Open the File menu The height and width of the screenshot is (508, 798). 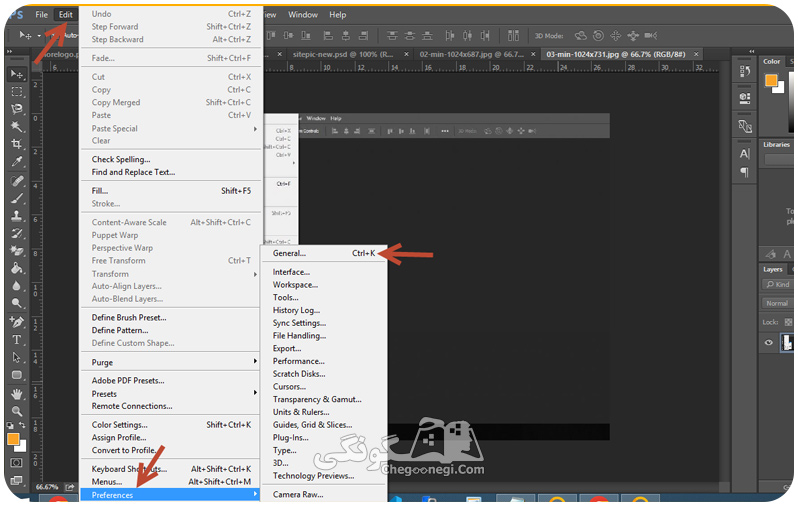tap(42, 15)
